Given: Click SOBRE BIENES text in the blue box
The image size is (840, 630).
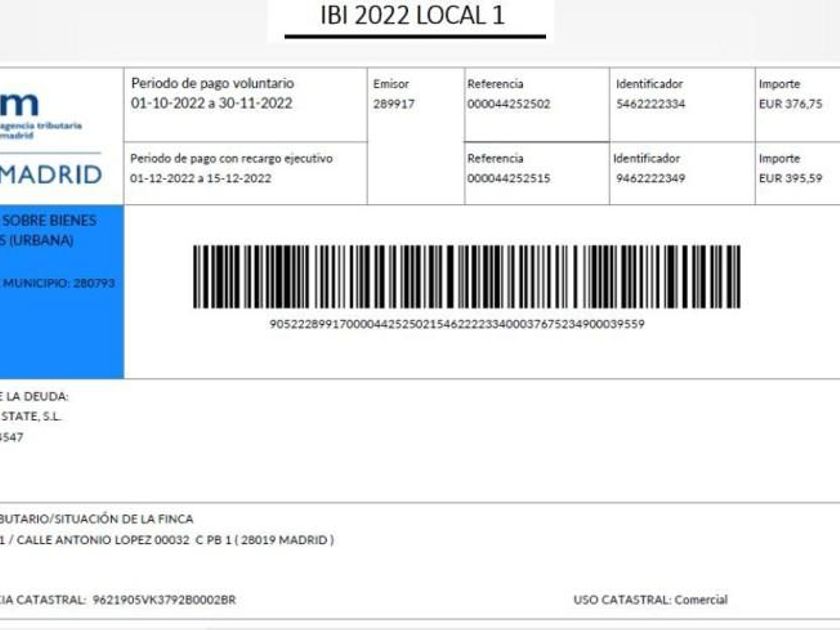Looking at the screenshot, I should click(x=50, y=220).
